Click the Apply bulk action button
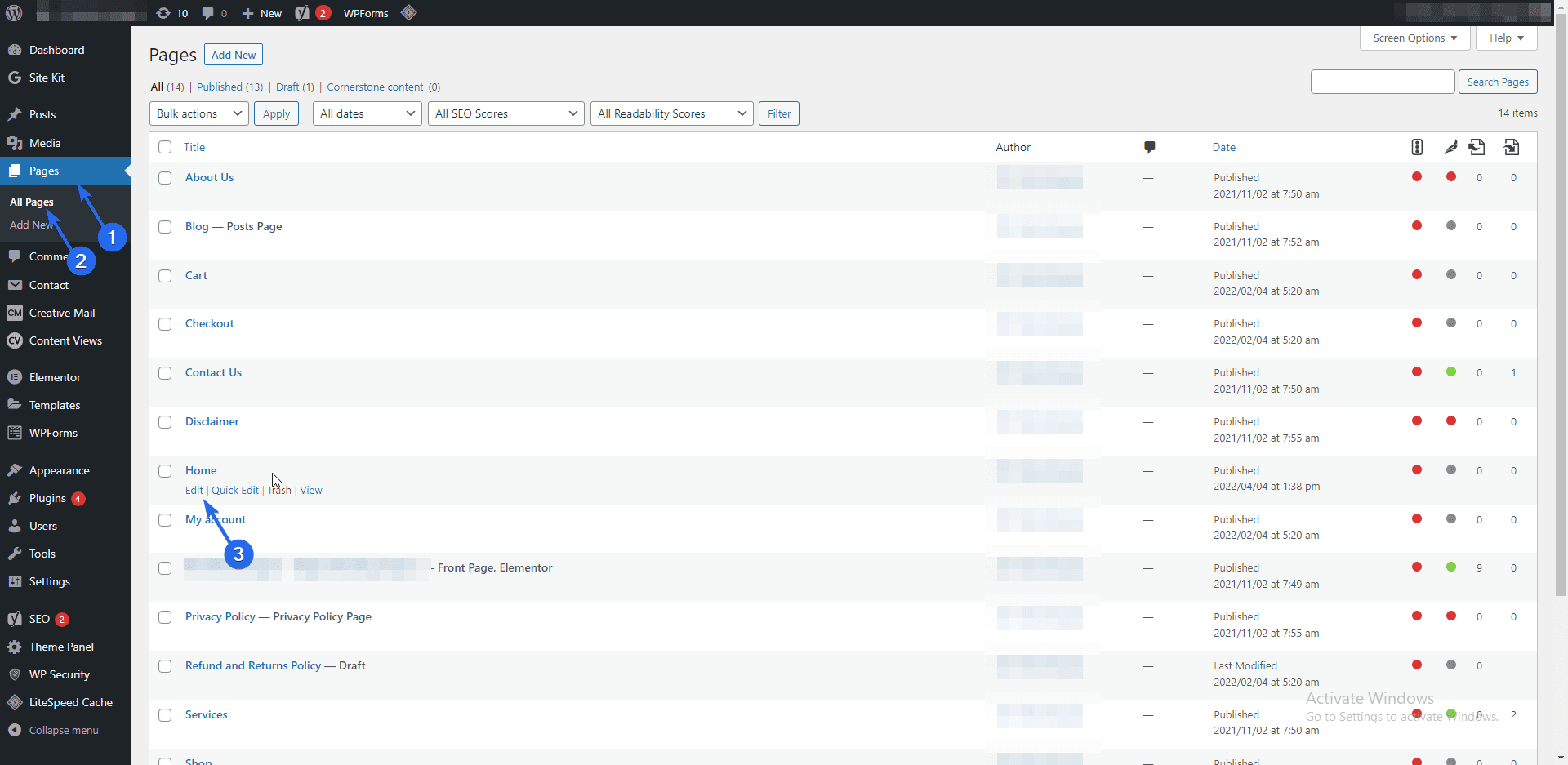This screenshot has height=765, width=1568. [277, 113]
